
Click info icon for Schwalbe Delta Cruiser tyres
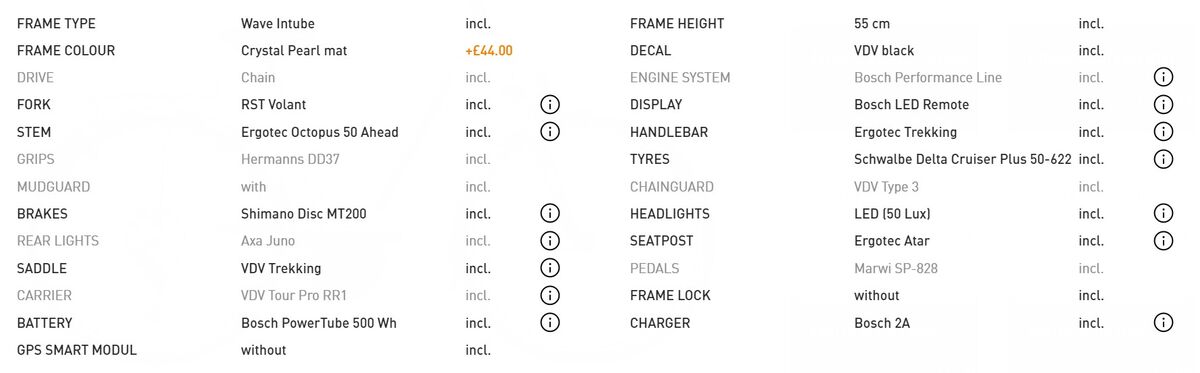click(1162, 159)
